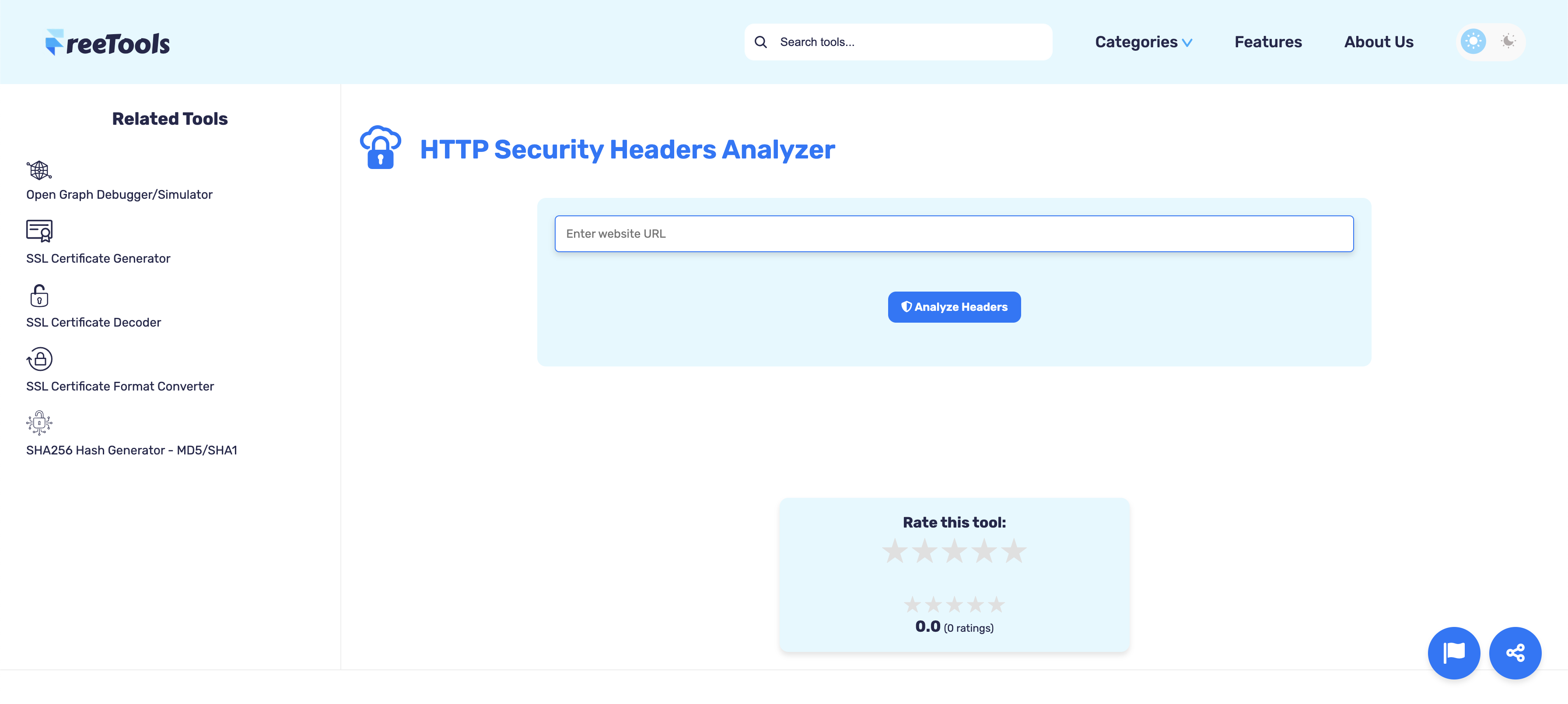Screen dimensions: 1568x704
Task: Rate the tool five stars
Action: [1014, 551]
